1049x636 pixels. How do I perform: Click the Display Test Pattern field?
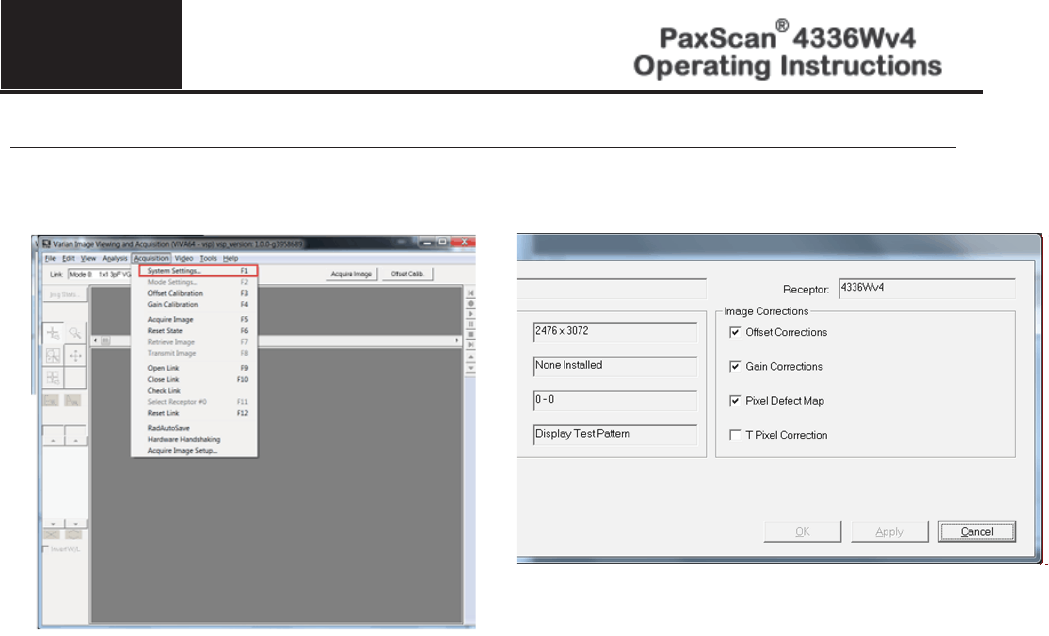coord(615,435)
